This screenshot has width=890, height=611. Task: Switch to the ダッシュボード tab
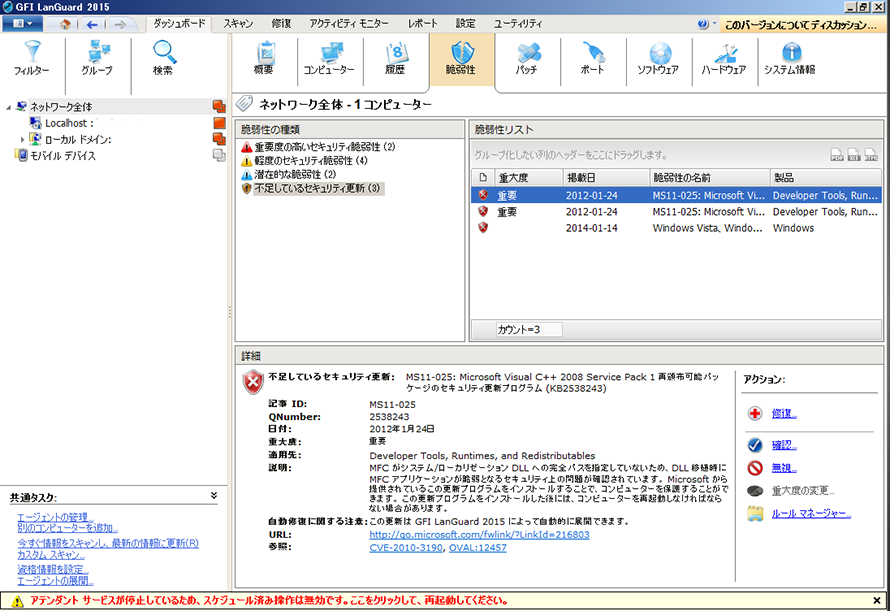tap(179, 23)
